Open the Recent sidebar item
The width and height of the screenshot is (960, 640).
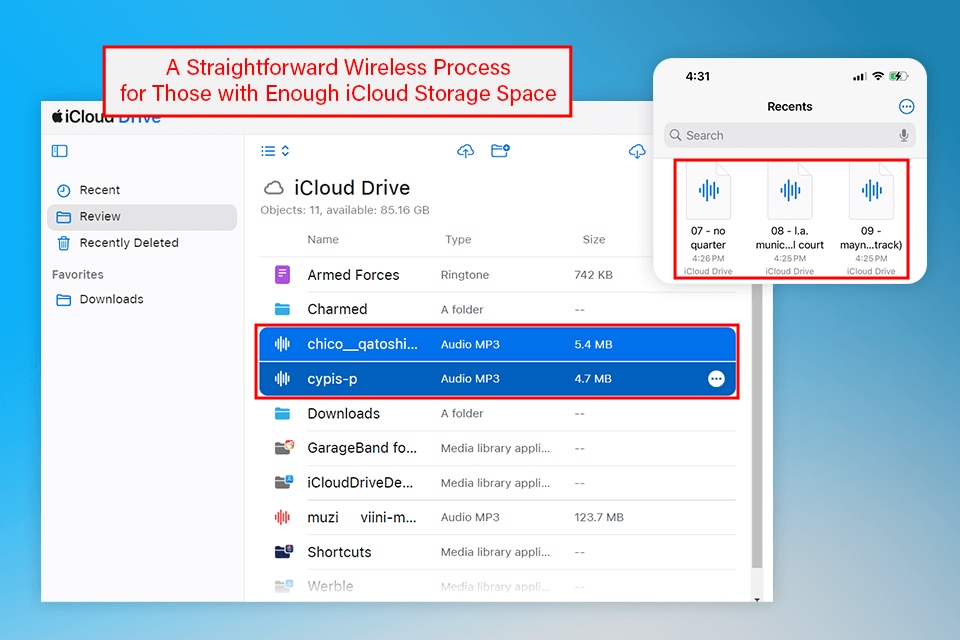(142, 190)
